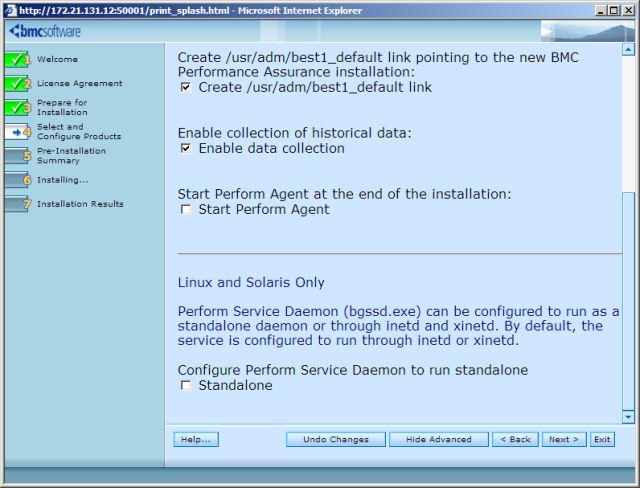Click the step 5 Pre-Installation Summary icon
The image size is (640, 488).
pos(18,156)
